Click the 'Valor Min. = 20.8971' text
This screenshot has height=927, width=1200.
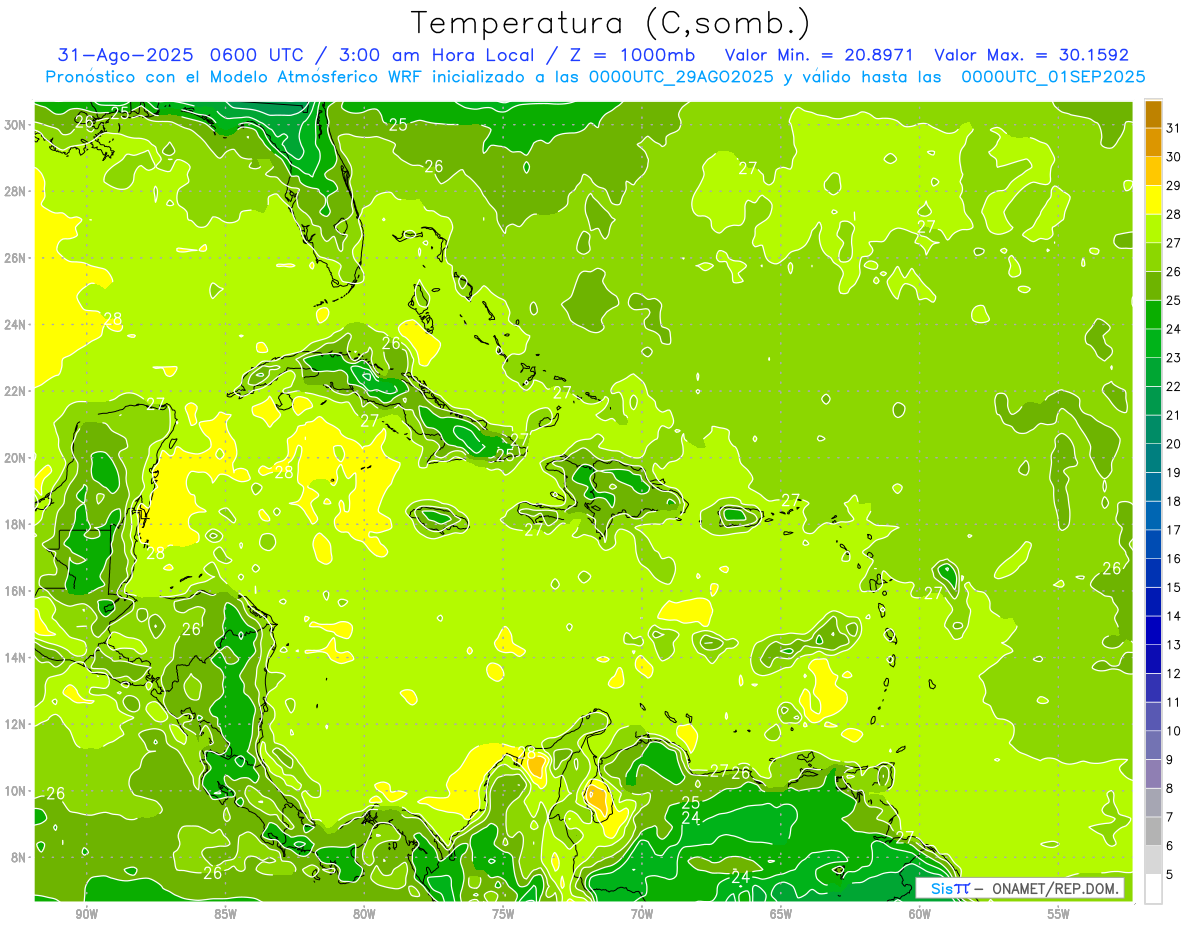pyautogui.click(x=820, y=55)
